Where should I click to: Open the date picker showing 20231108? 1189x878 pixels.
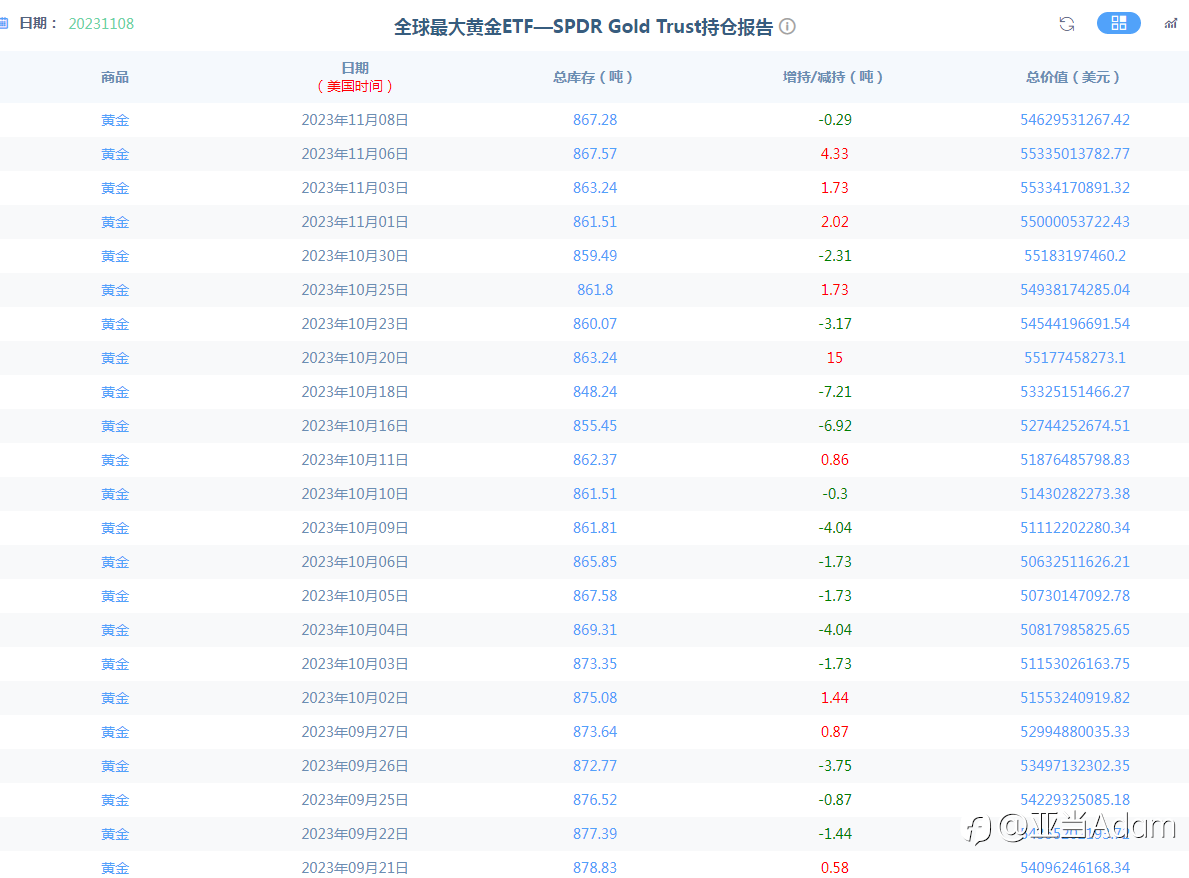click(101, 24)
